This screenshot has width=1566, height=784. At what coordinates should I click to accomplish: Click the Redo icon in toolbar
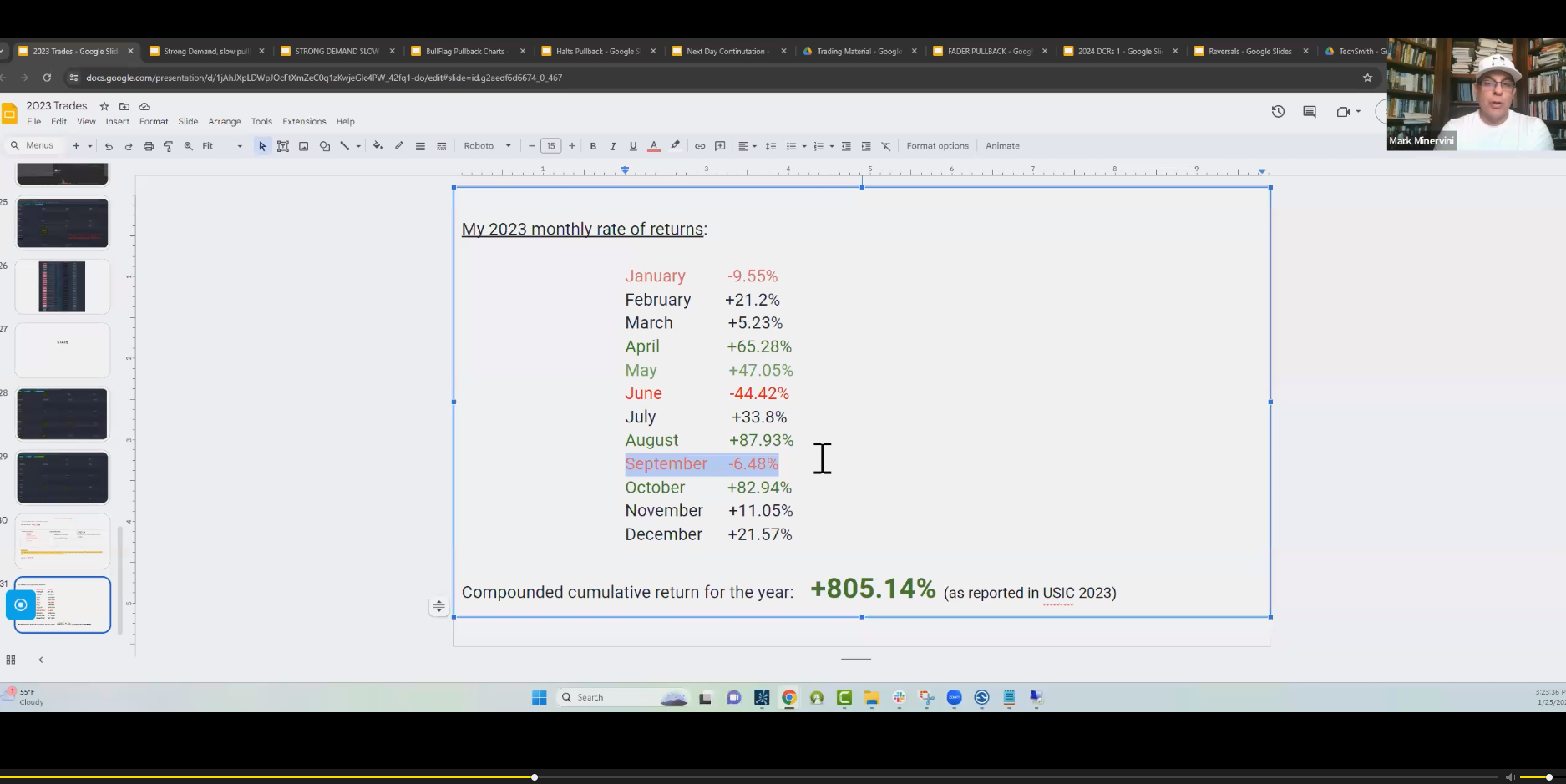(129, 146)
